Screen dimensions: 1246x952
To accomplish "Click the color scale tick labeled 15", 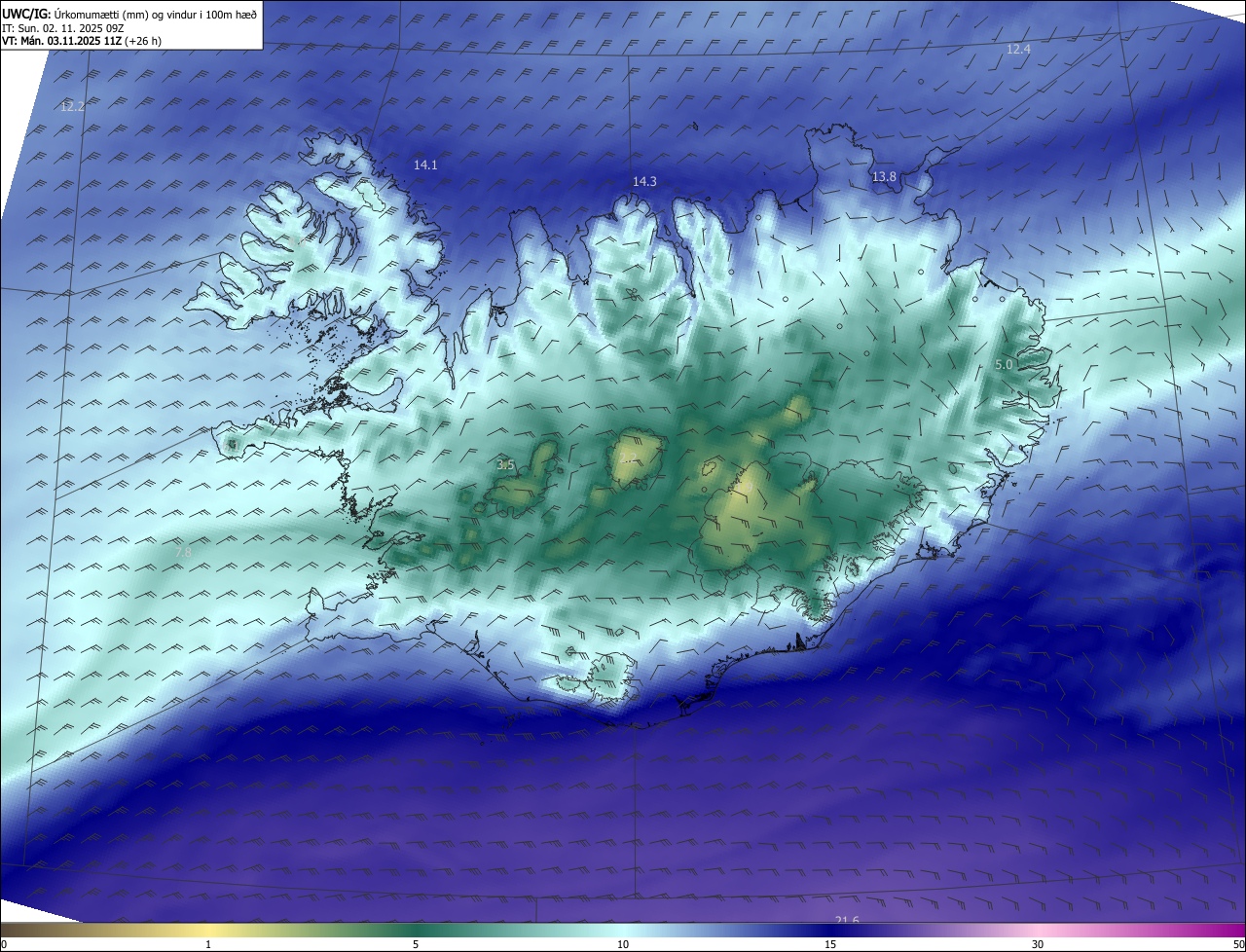I will pyautogui.click(x=830, y=944).
